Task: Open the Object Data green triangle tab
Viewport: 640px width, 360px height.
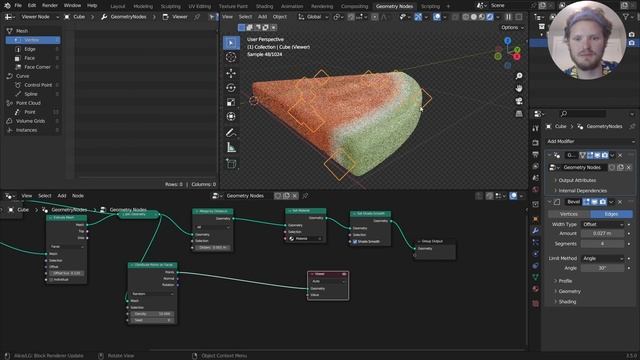Action: (536, 277)
